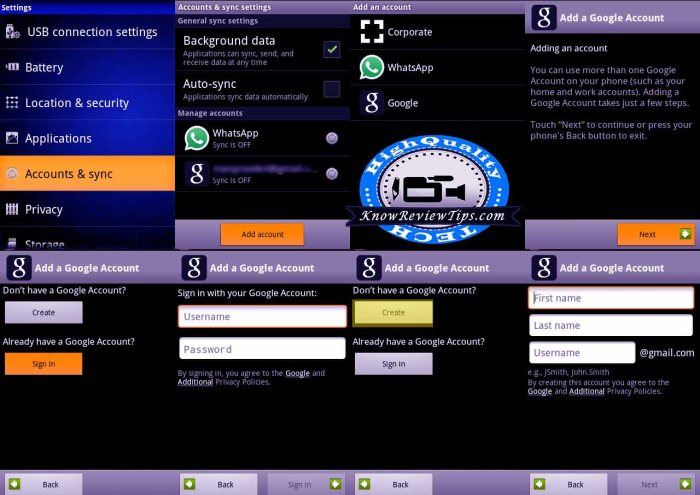Focus the First name input field
This screenshot has width=700, height=495.
[x=610, y=298]
